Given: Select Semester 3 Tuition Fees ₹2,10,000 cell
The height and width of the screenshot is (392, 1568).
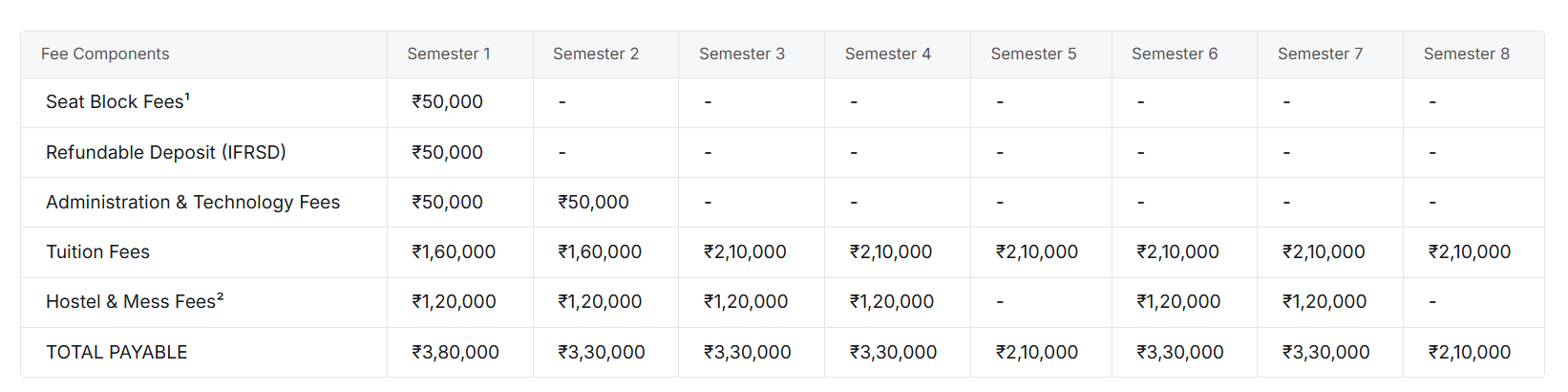Looking at the screenshot, I should (745, 252).
